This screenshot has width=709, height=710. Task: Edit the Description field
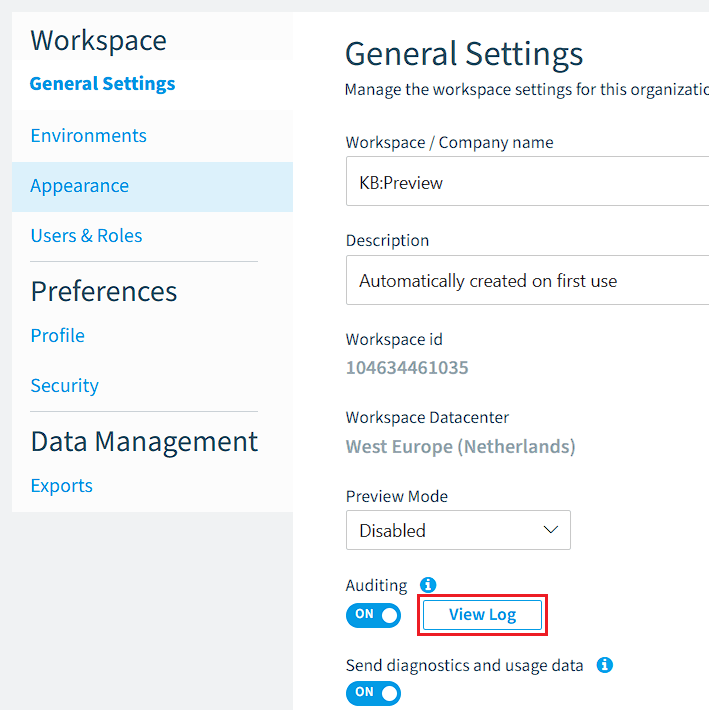(x=527, y=280)
